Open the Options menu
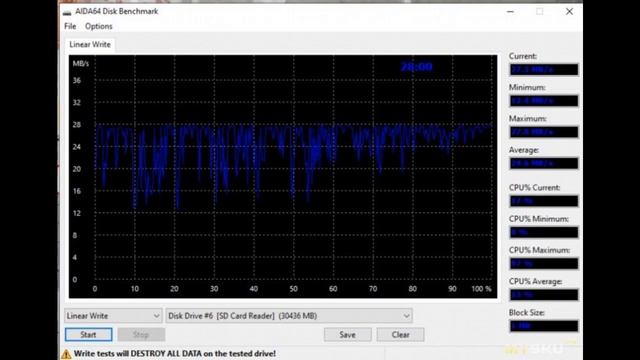640x360 pixels. (x=98, y=26)
